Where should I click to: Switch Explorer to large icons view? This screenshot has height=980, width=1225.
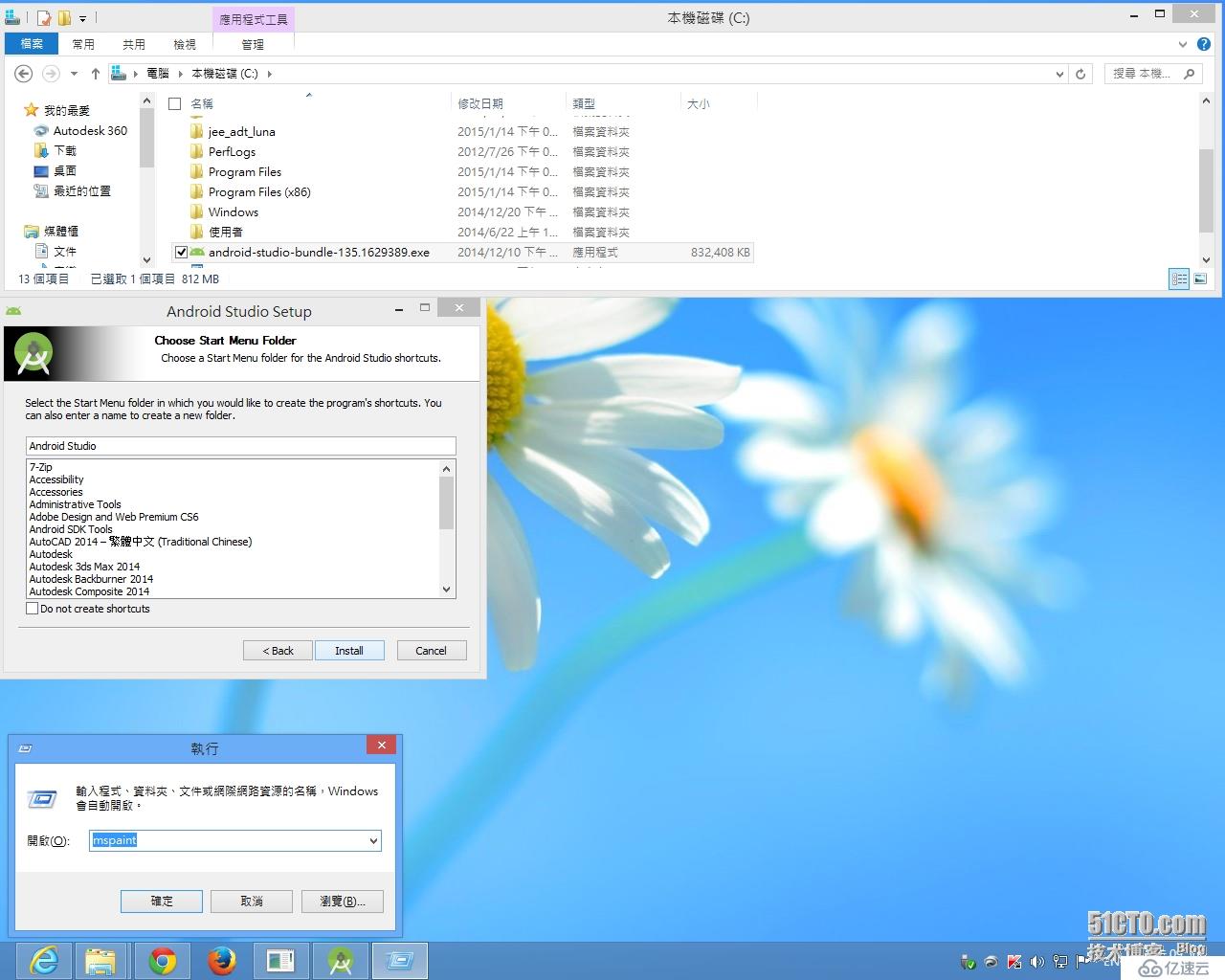(x=1200, y=278)
